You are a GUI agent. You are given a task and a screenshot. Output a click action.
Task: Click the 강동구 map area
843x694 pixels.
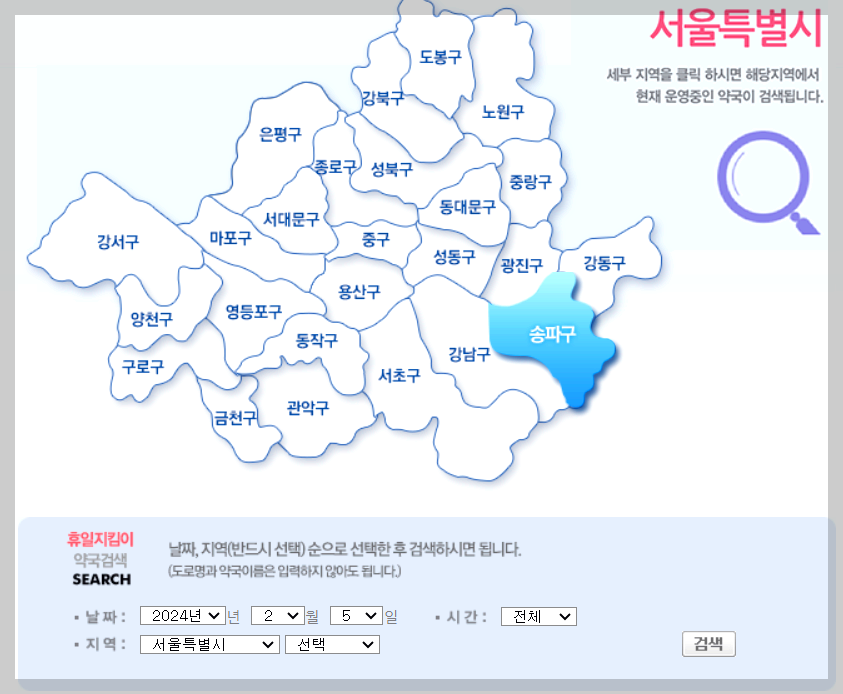[x=605, y=263]
